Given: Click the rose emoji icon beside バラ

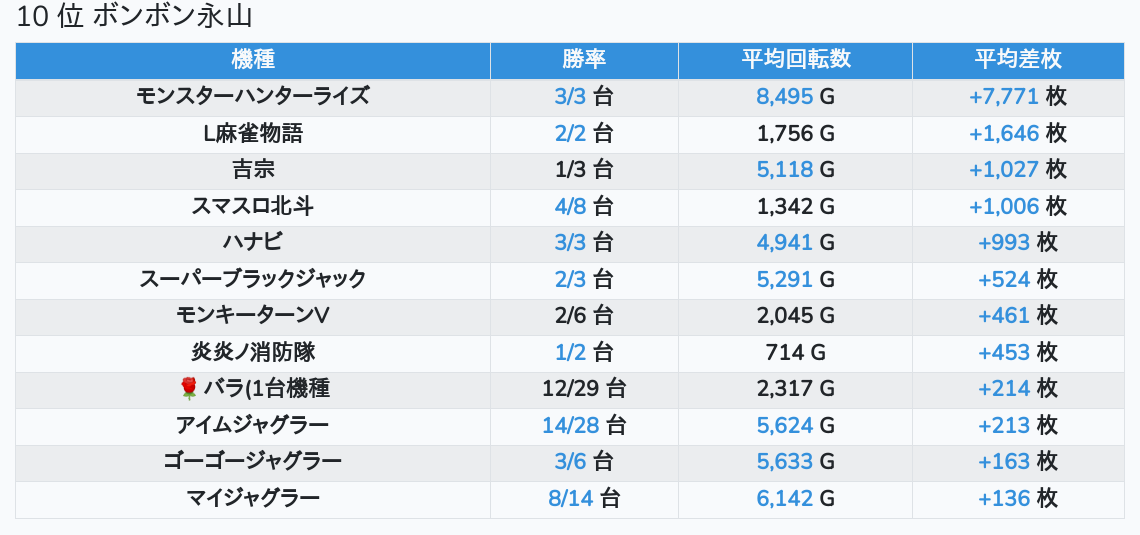Looking at the screenshot, I should [x=188, y=389].
